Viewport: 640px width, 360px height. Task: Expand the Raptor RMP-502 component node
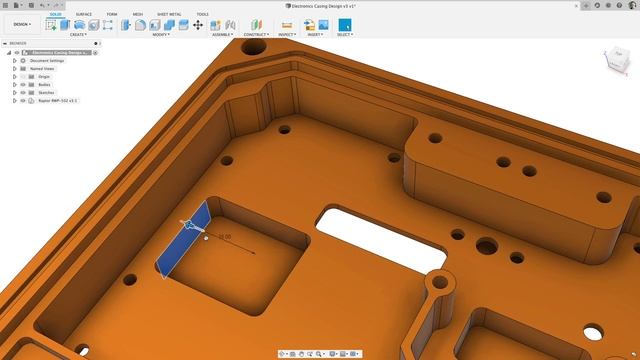[x=15, y=100]
